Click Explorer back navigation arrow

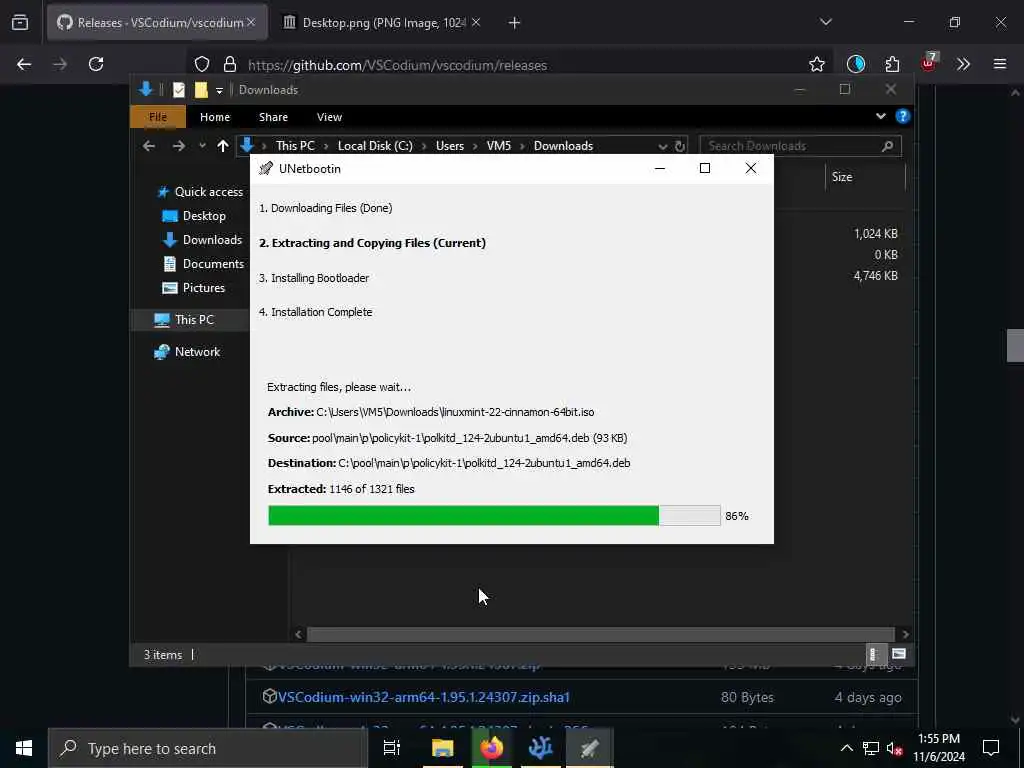click(149, 146)
